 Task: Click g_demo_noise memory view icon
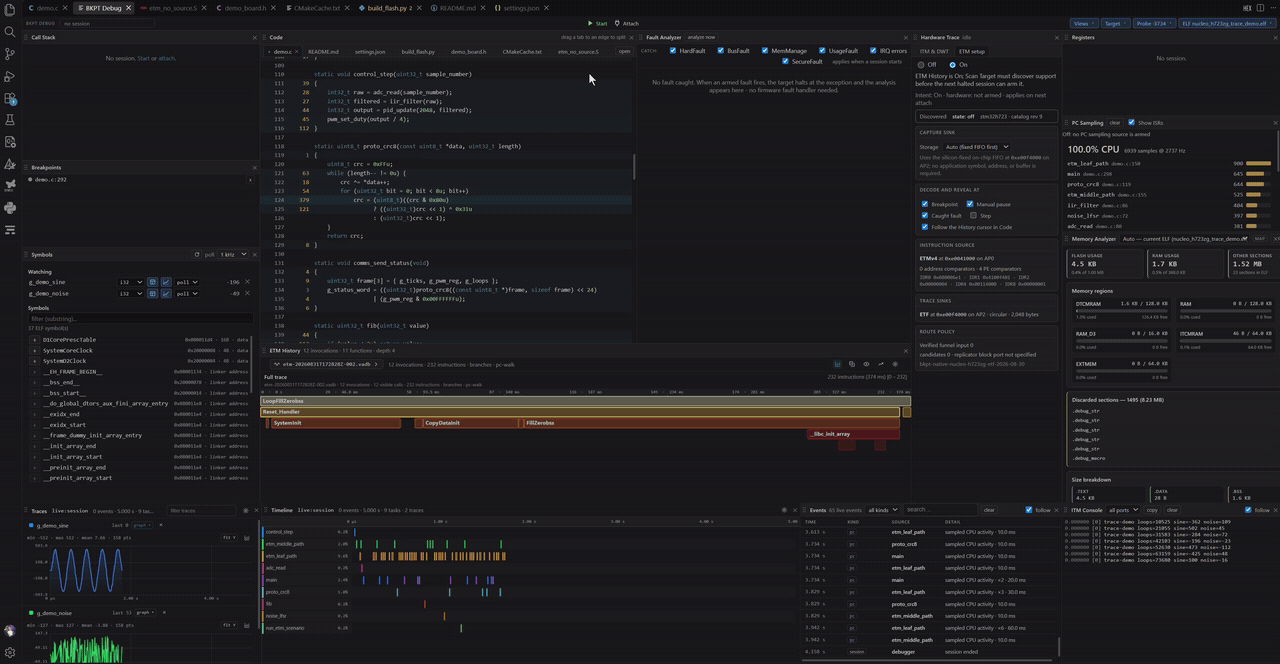152,294
